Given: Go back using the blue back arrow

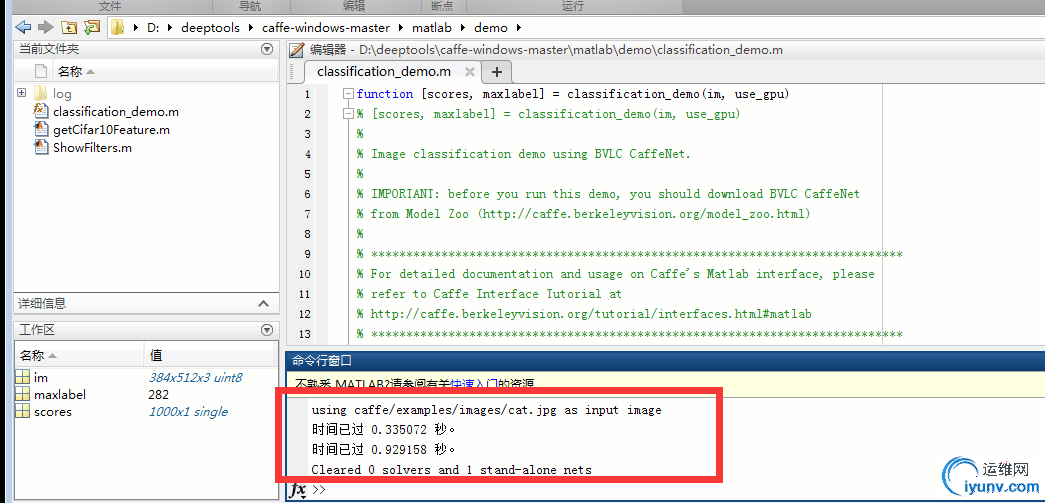Looking at the screenshot, I should tap(23, 27).
